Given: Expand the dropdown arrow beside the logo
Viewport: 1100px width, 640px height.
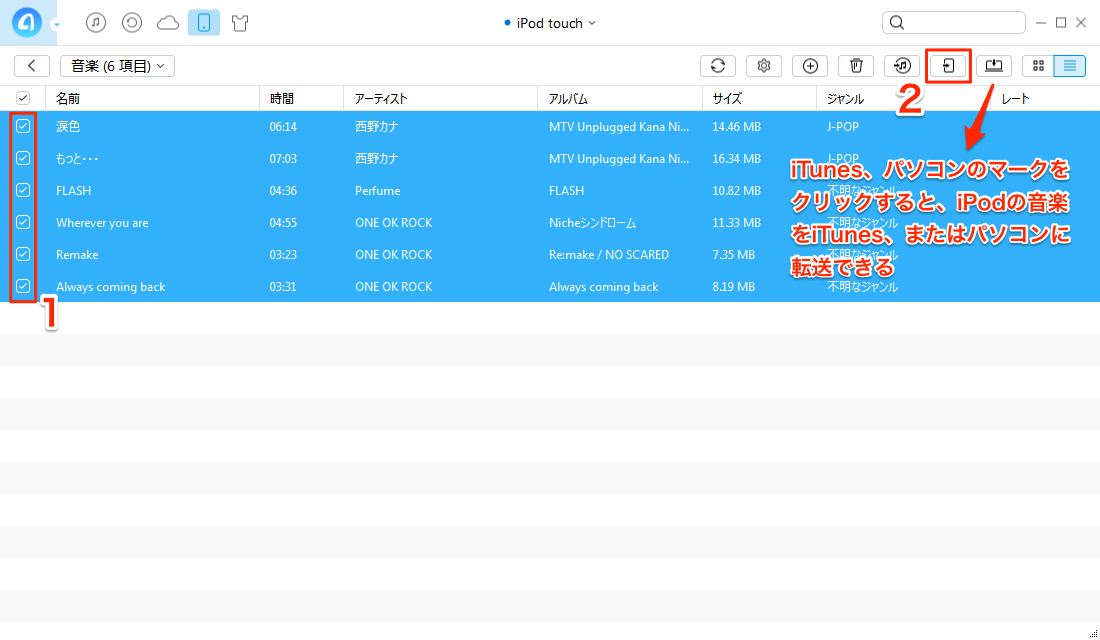Looking at the screenshot, I should (56, 25).
